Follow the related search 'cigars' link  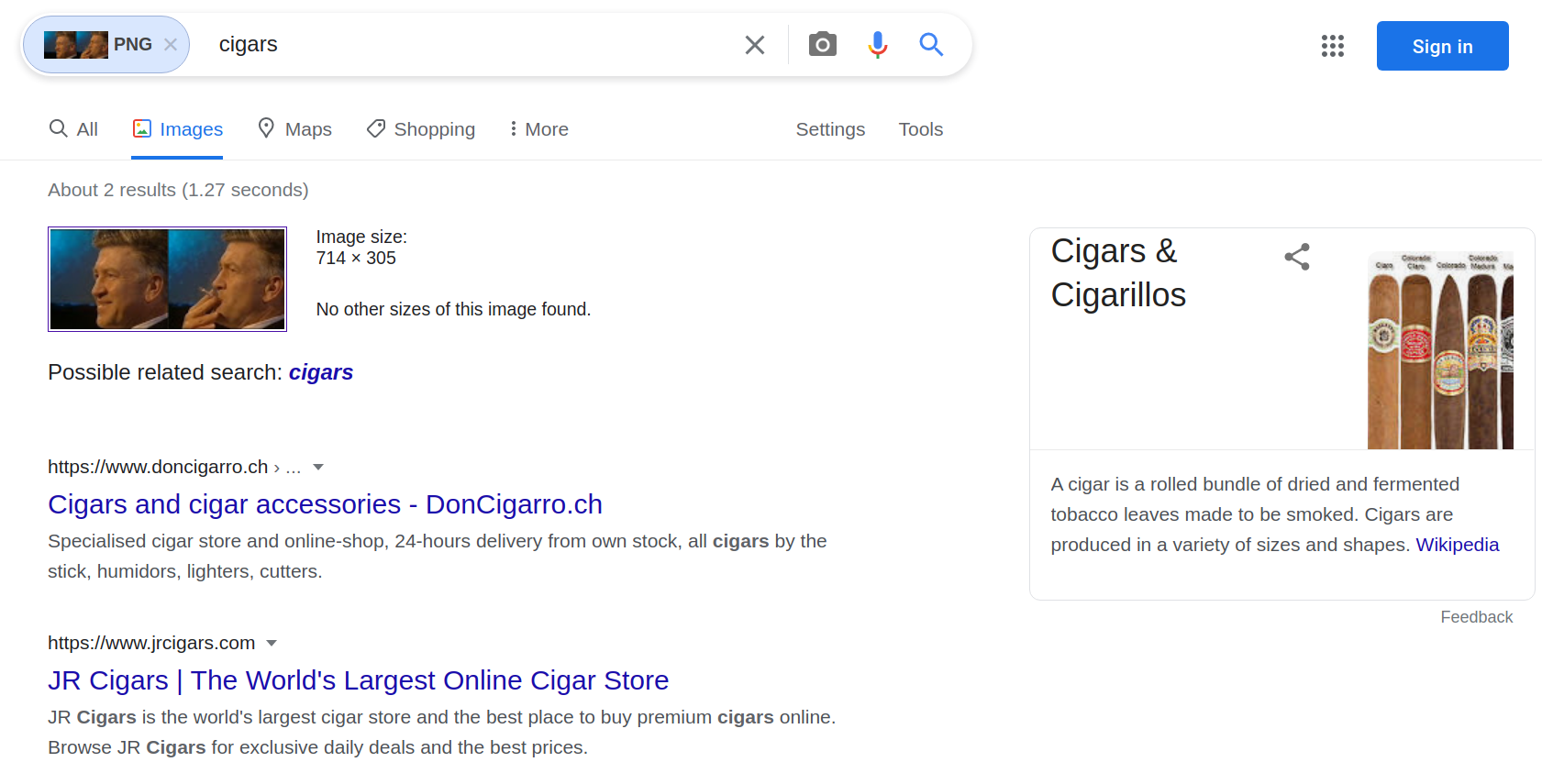pyautogui.click(x=321, y=372)
